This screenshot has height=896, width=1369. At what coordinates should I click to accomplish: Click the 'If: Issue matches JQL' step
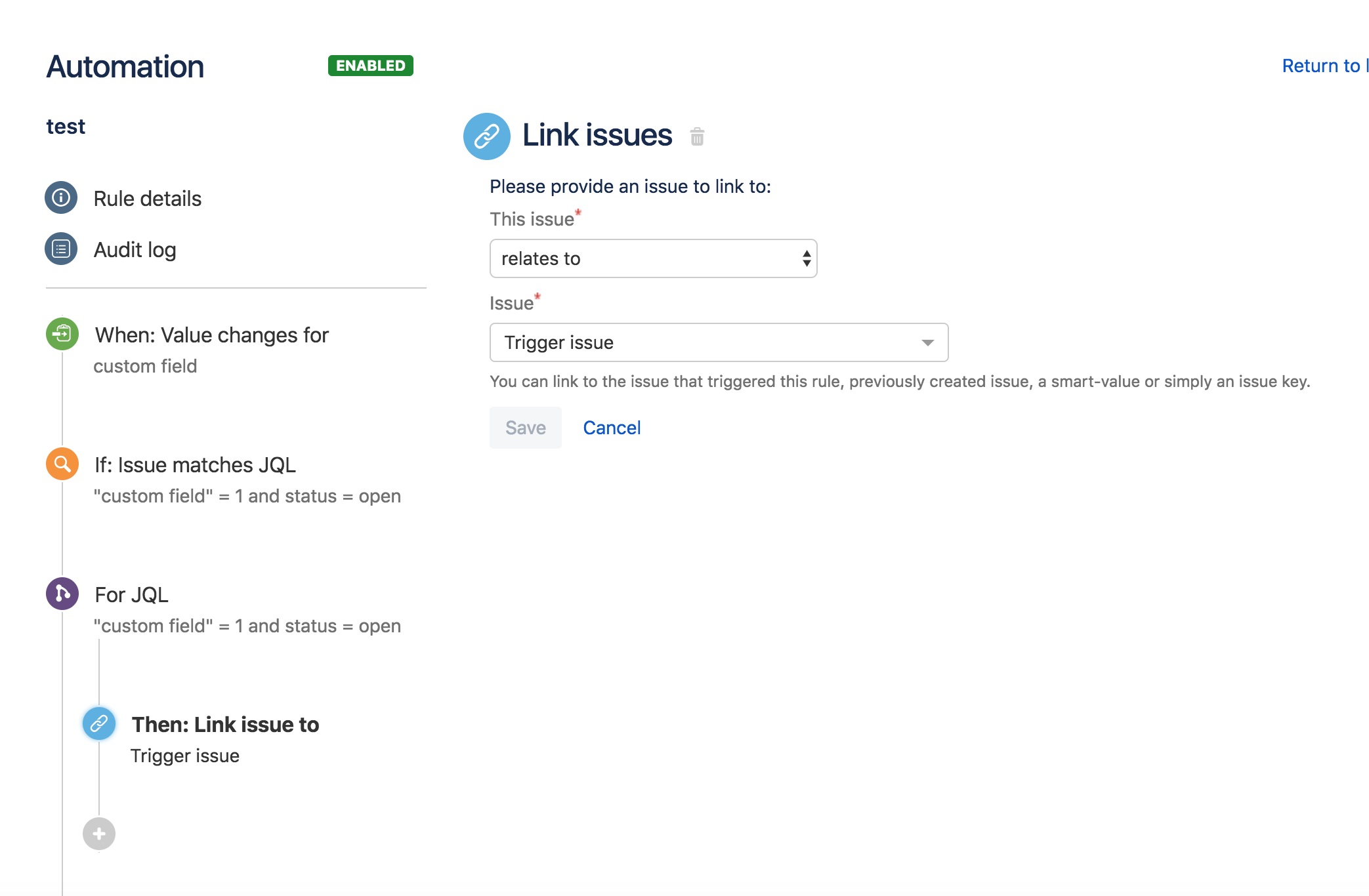point(195,464)
